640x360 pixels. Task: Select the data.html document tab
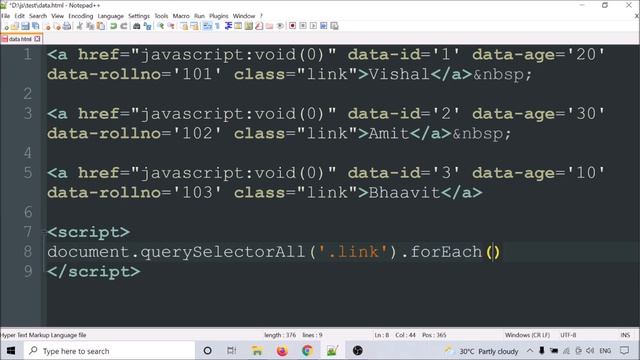tap(20, 39)
